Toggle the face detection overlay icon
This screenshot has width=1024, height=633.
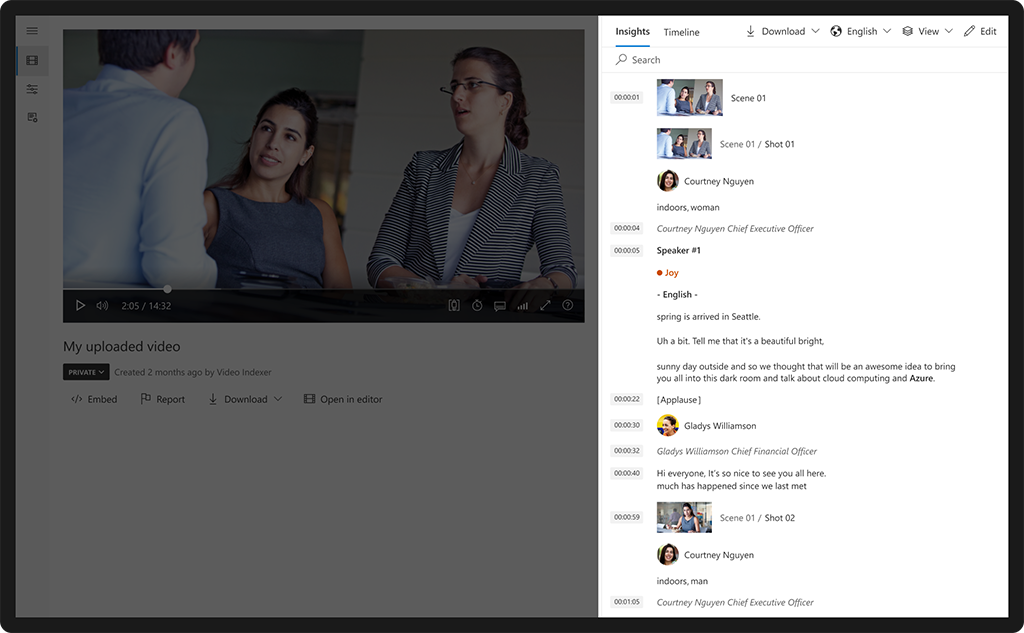(453, 305)
